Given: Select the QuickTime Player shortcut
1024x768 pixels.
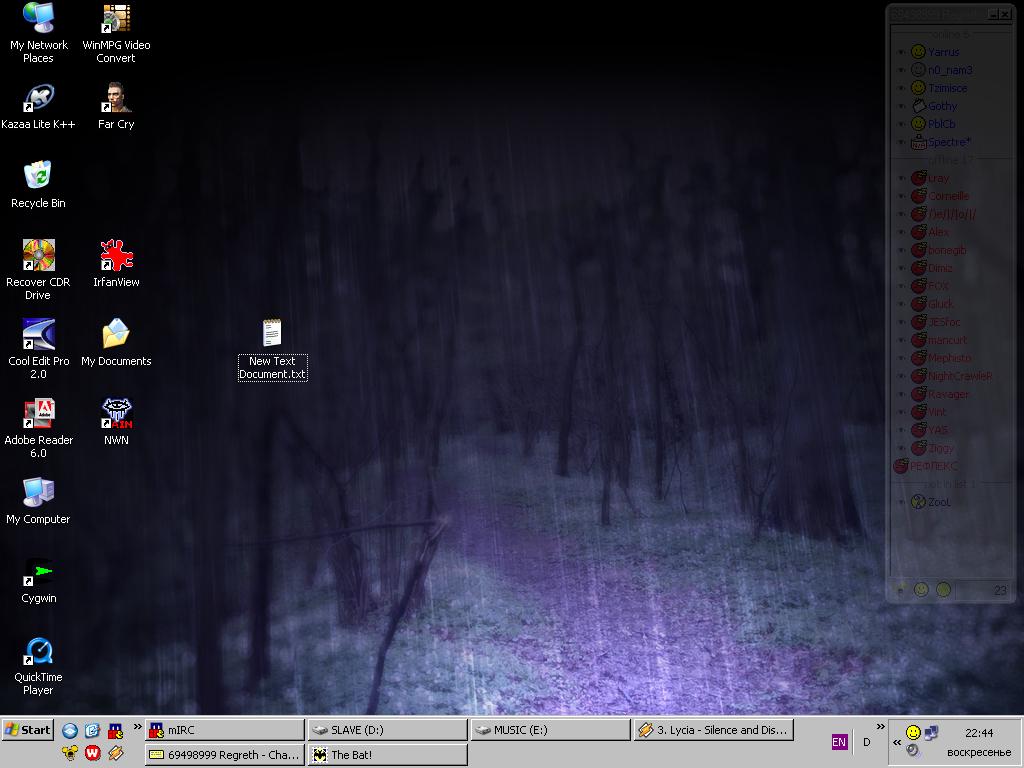Looking at the screenshot, I should tap(38, 652).
